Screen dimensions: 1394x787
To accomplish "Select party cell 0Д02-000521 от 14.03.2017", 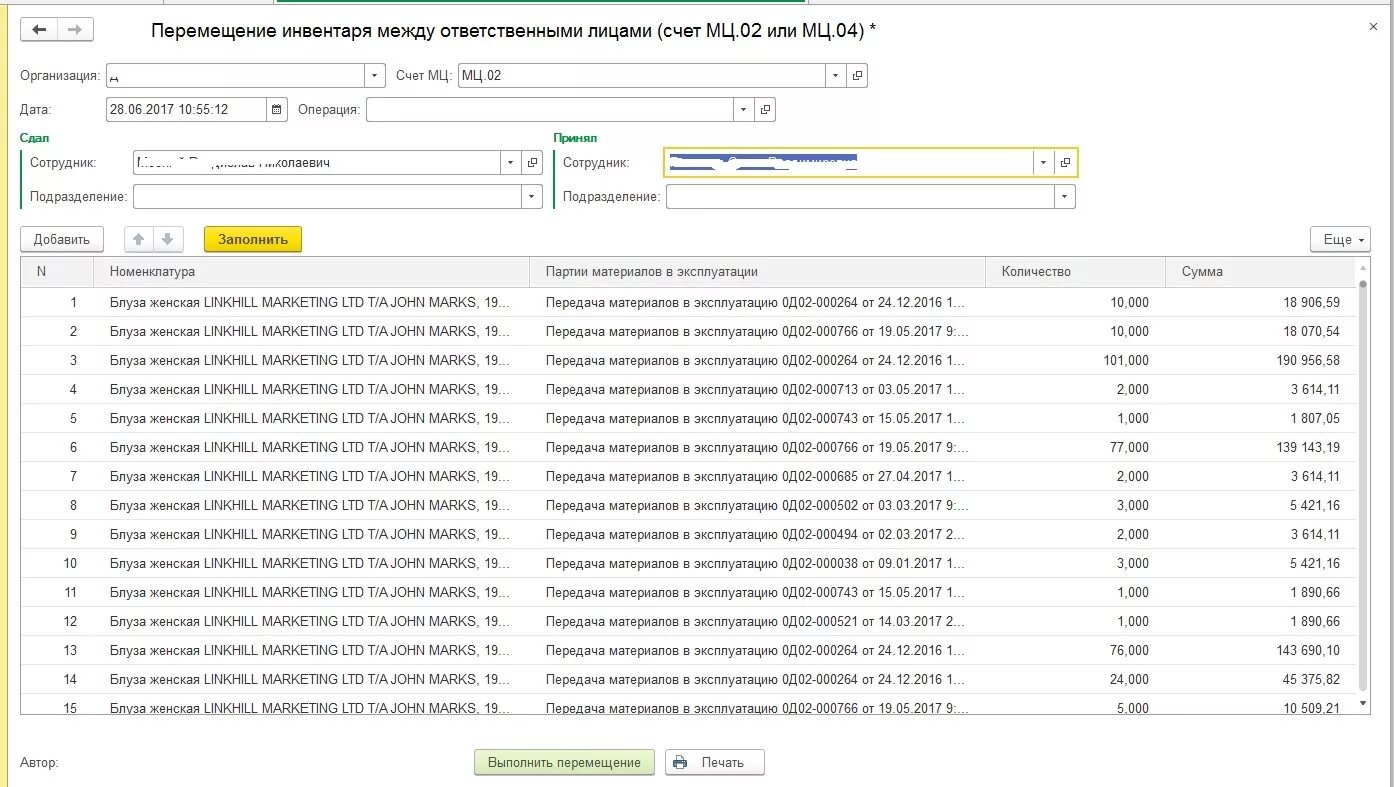I will [757, 621].
